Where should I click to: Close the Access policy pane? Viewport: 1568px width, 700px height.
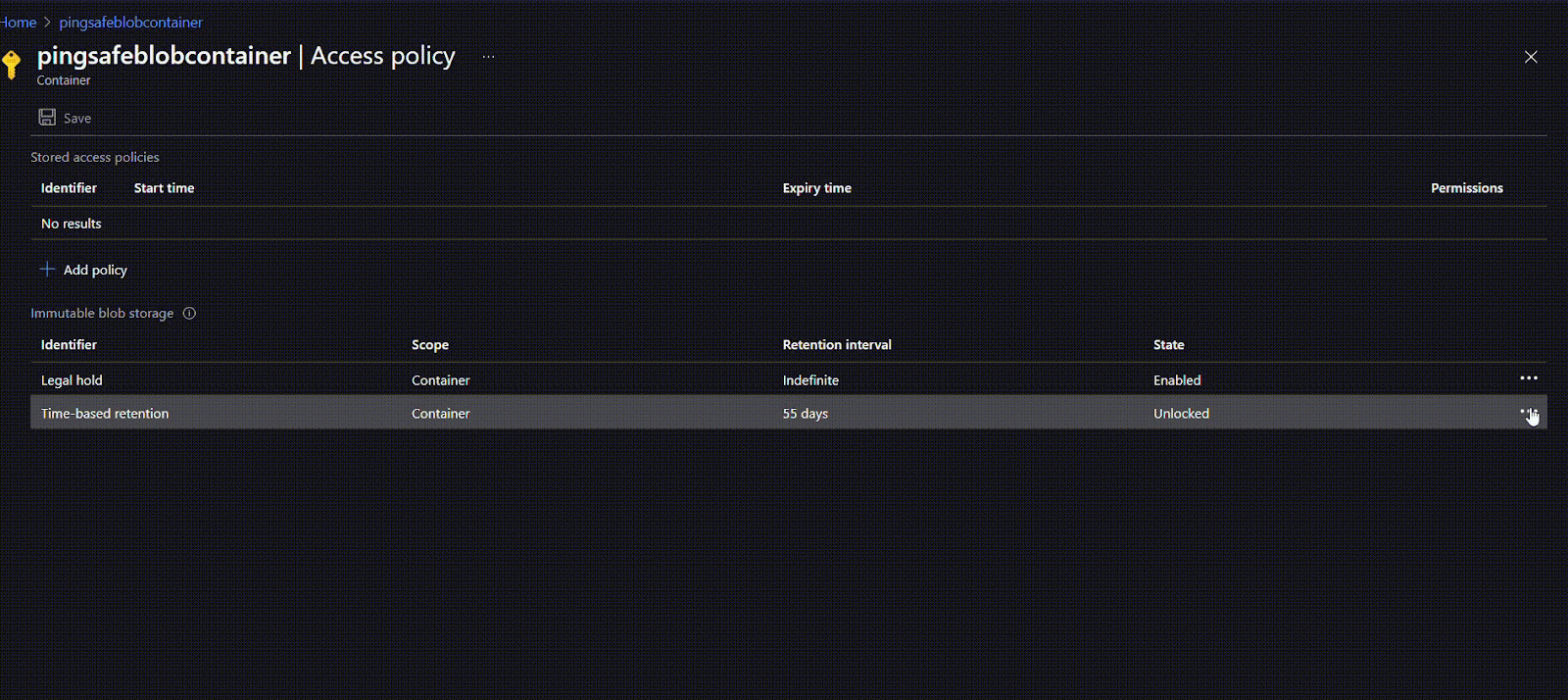[1531, 57]
